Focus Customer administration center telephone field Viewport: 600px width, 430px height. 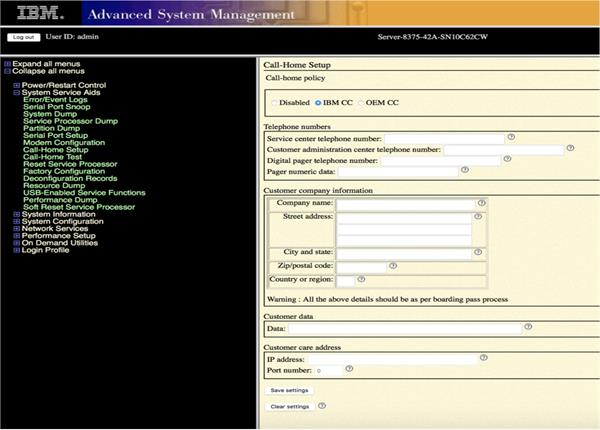point(504,150)
